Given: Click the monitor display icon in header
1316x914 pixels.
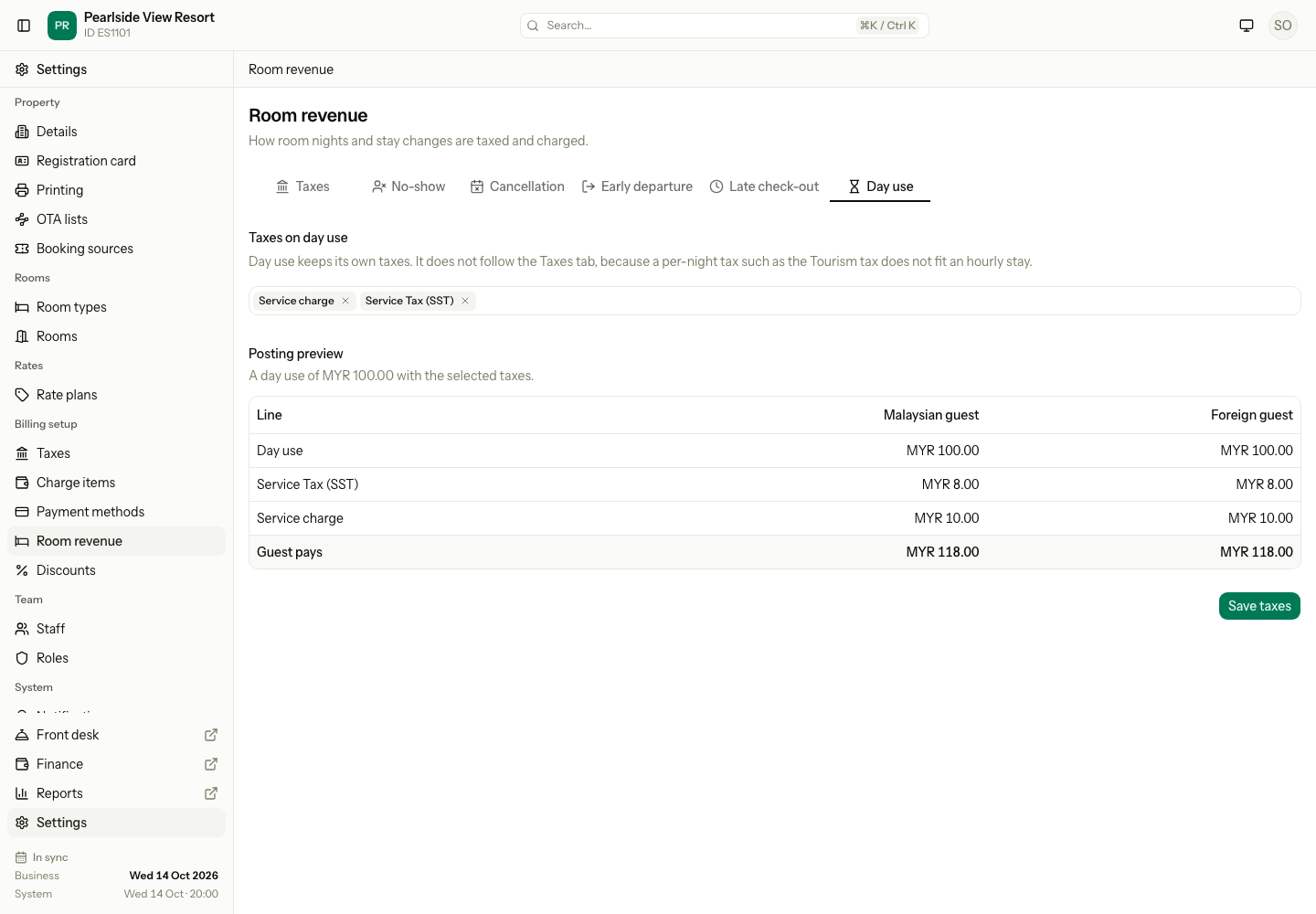Looking at the screenshot, I should point(1247,26).
